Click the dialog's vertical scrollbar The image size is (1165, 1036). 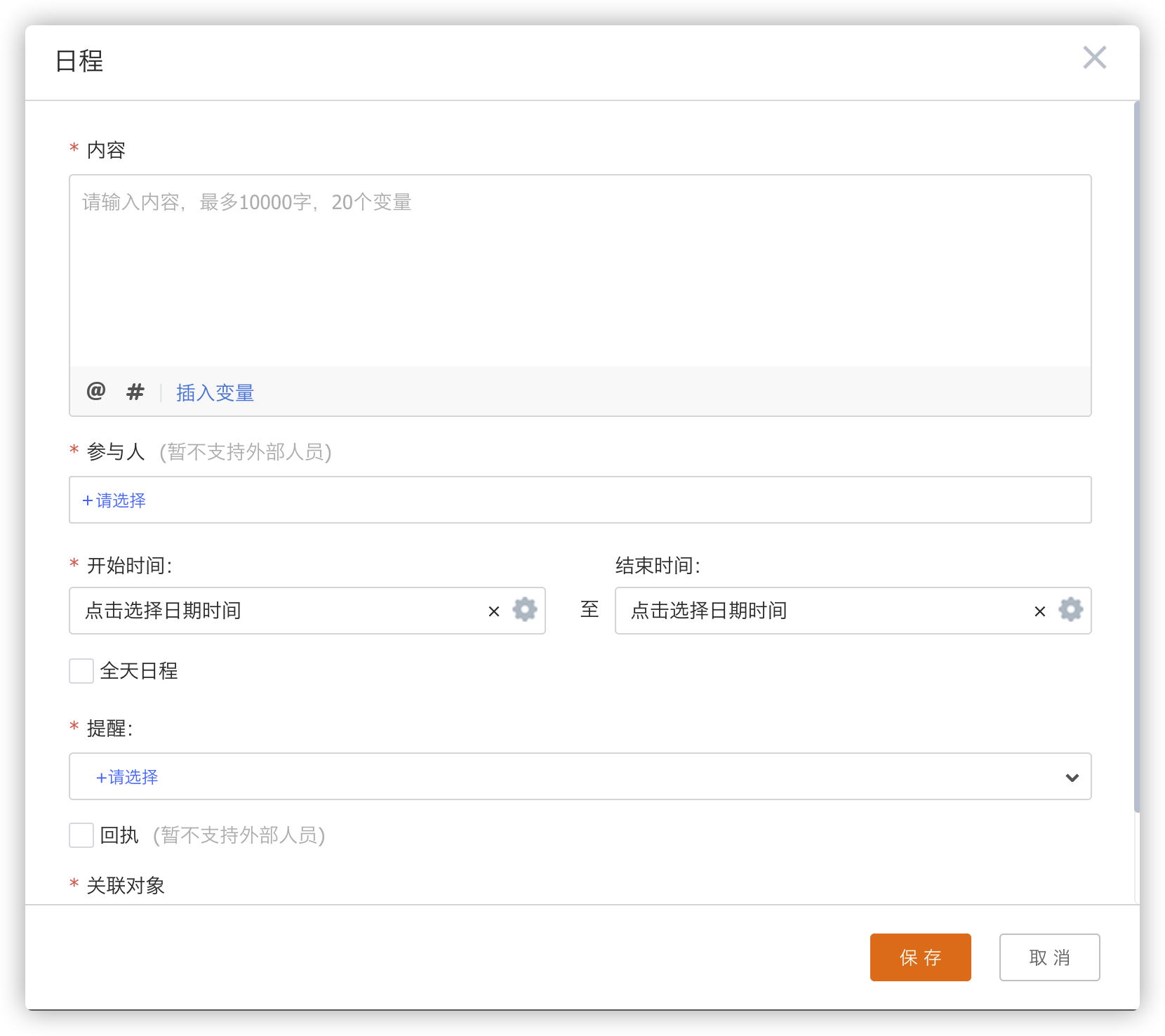click(x=1136, y=456)
